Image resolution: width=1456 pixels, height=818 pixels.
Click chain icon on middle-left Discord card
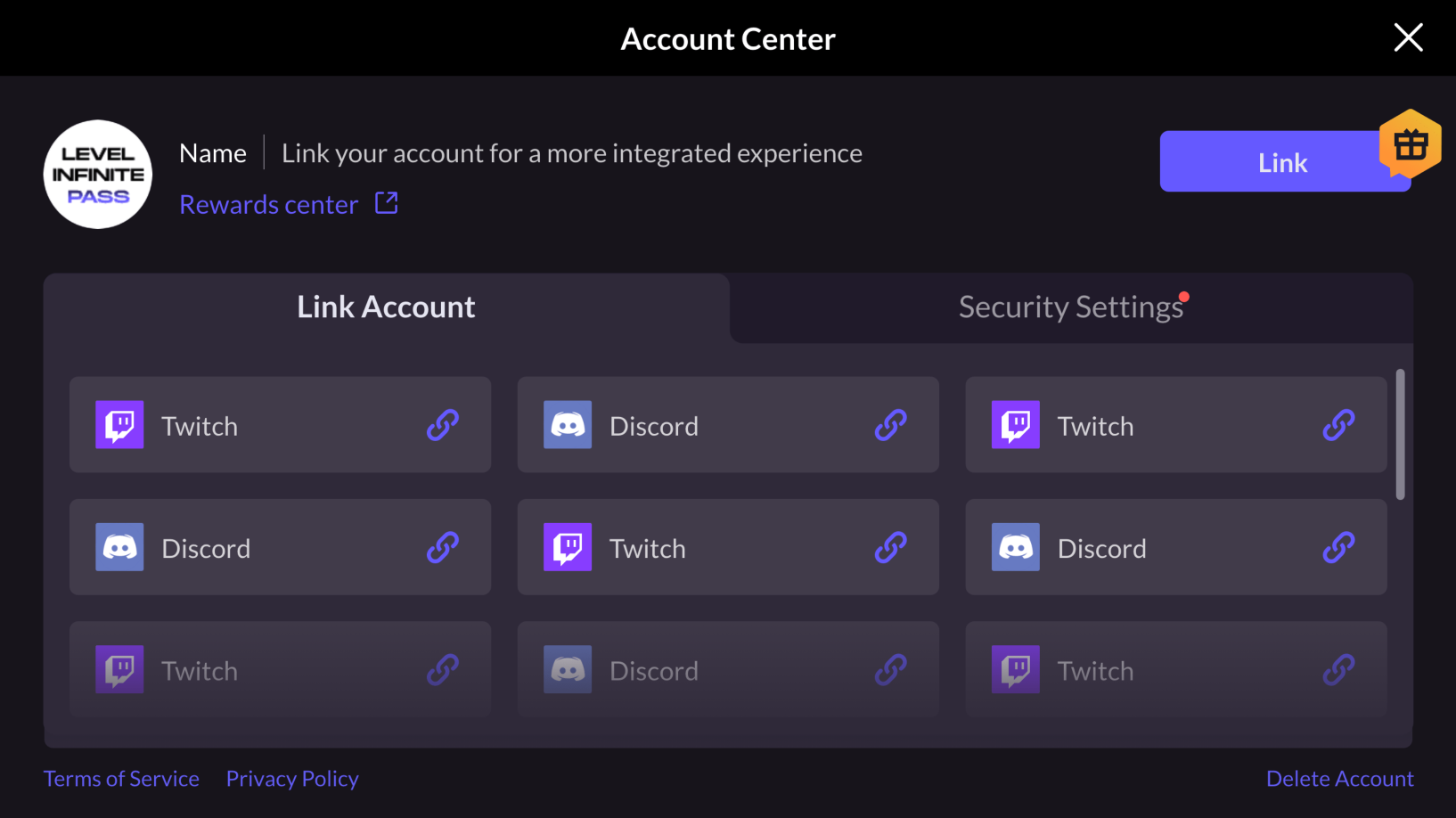click(442, 547)
